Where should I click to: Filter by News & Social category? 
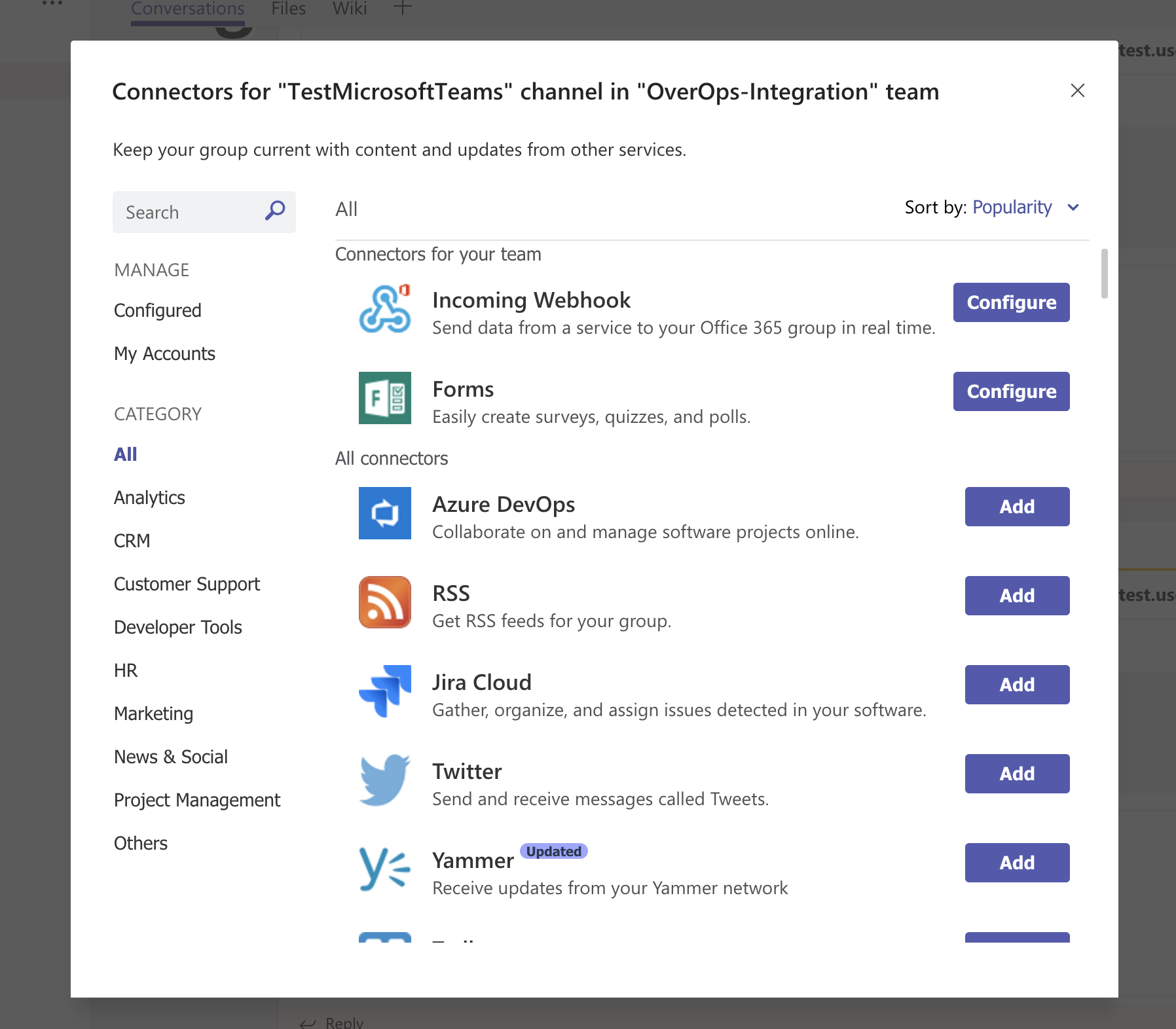coord(171,757)
